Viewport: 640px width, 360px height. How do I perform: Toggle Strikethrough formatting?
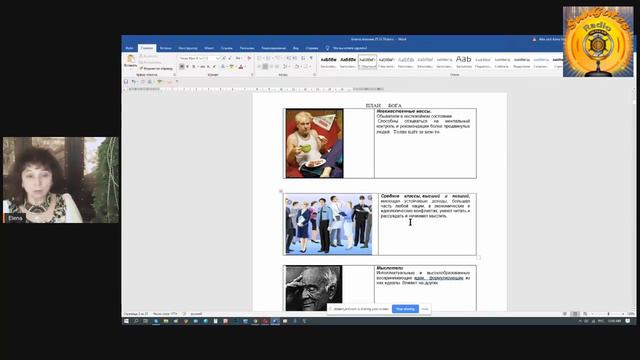point(202,67)
